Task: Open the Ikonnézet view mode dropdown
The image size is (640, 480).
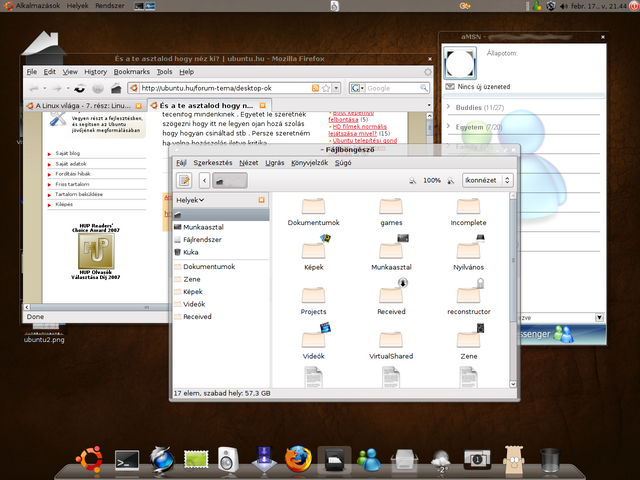Action: (x=487, y=180)
